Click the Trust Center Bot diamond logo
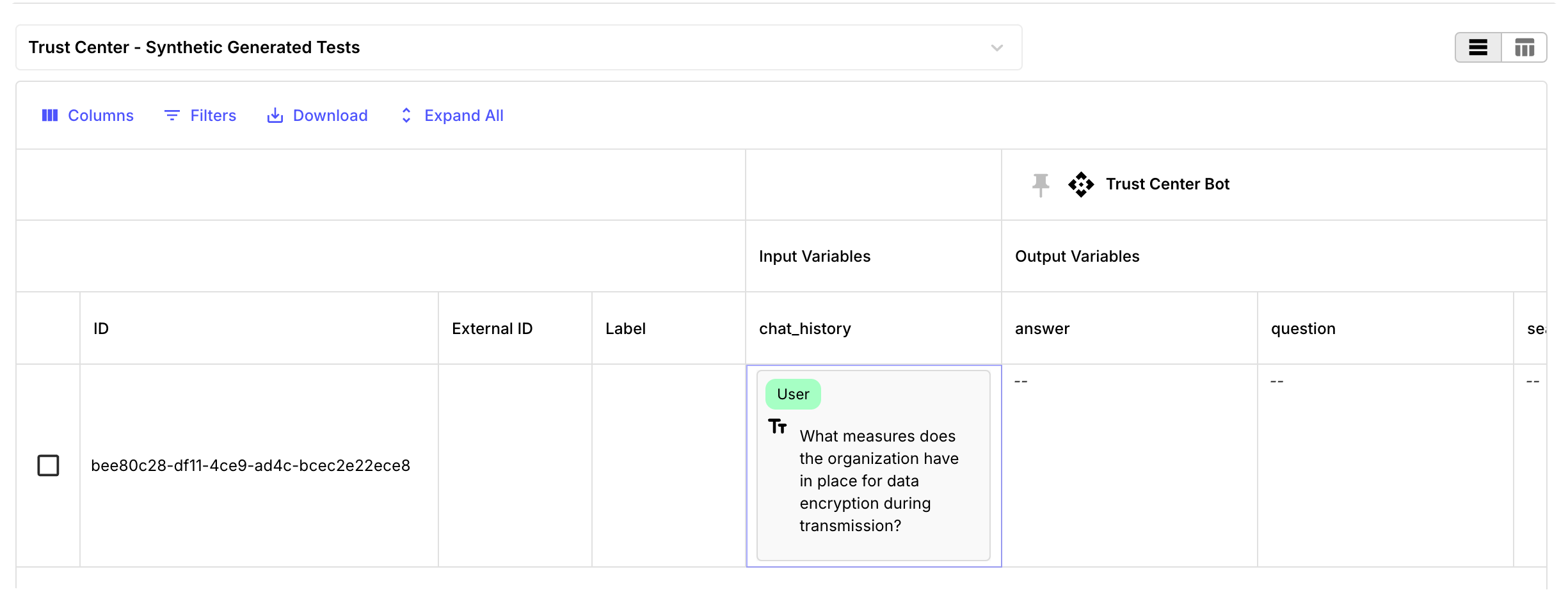Viewport: 1568px width, 590px height. 1081,184
